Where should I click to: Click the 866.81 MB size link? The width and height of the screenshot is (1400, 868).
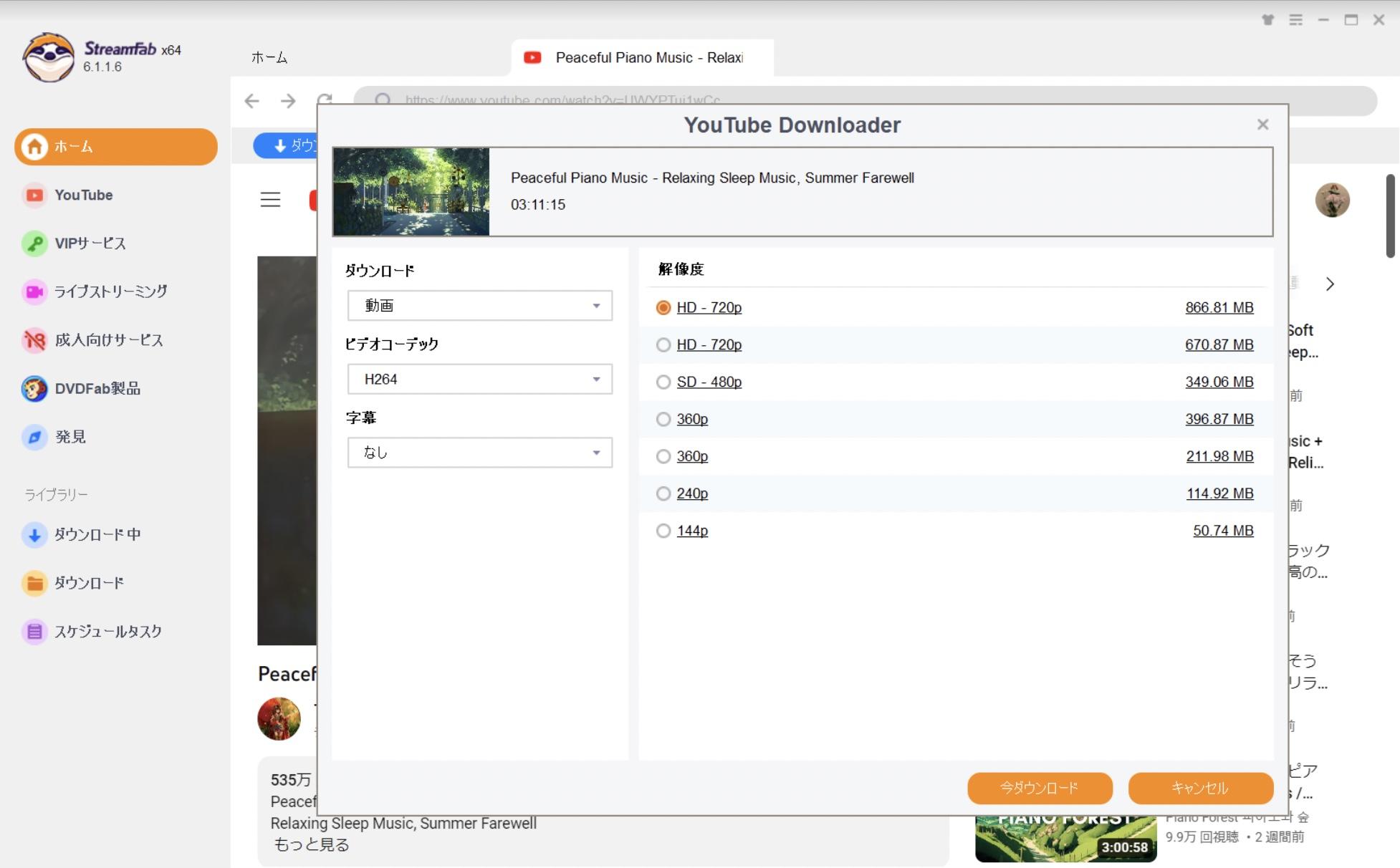[1219, 307]
